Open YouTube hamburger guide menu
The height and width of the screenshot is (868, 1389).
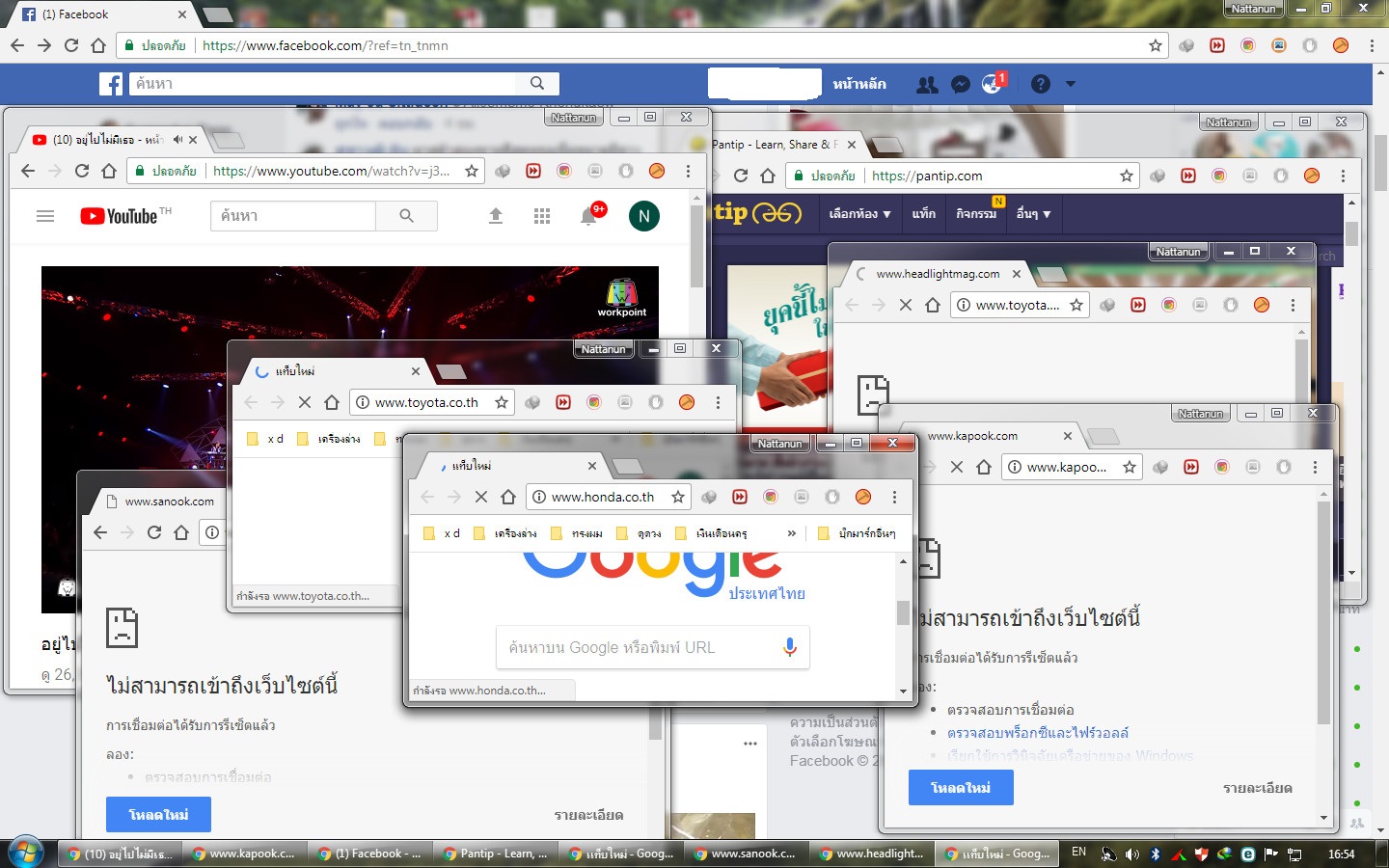click(45, 216)
